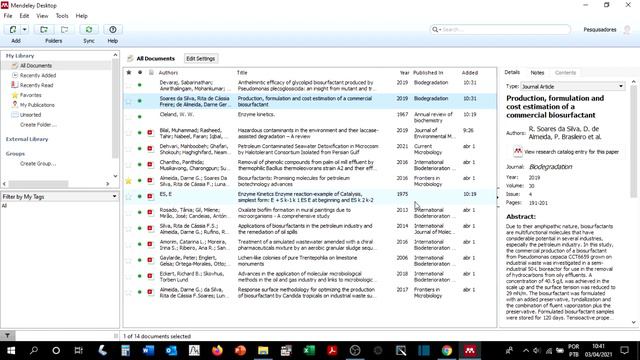Image resolution: width=640 pixels, height=360 pixels.
Task: Open the Tools menu
Action: click(x=62, y=16)
